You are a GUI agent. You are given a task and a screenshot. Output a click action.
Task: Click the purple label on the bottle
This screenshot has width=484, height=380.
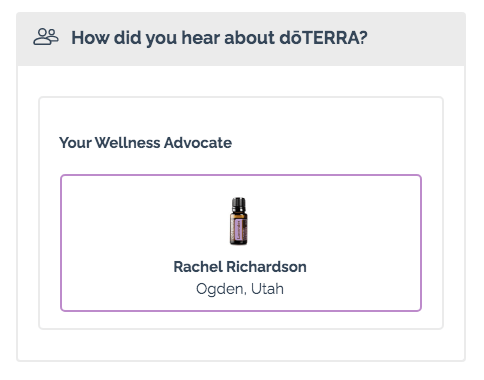[x=239, y=230]
